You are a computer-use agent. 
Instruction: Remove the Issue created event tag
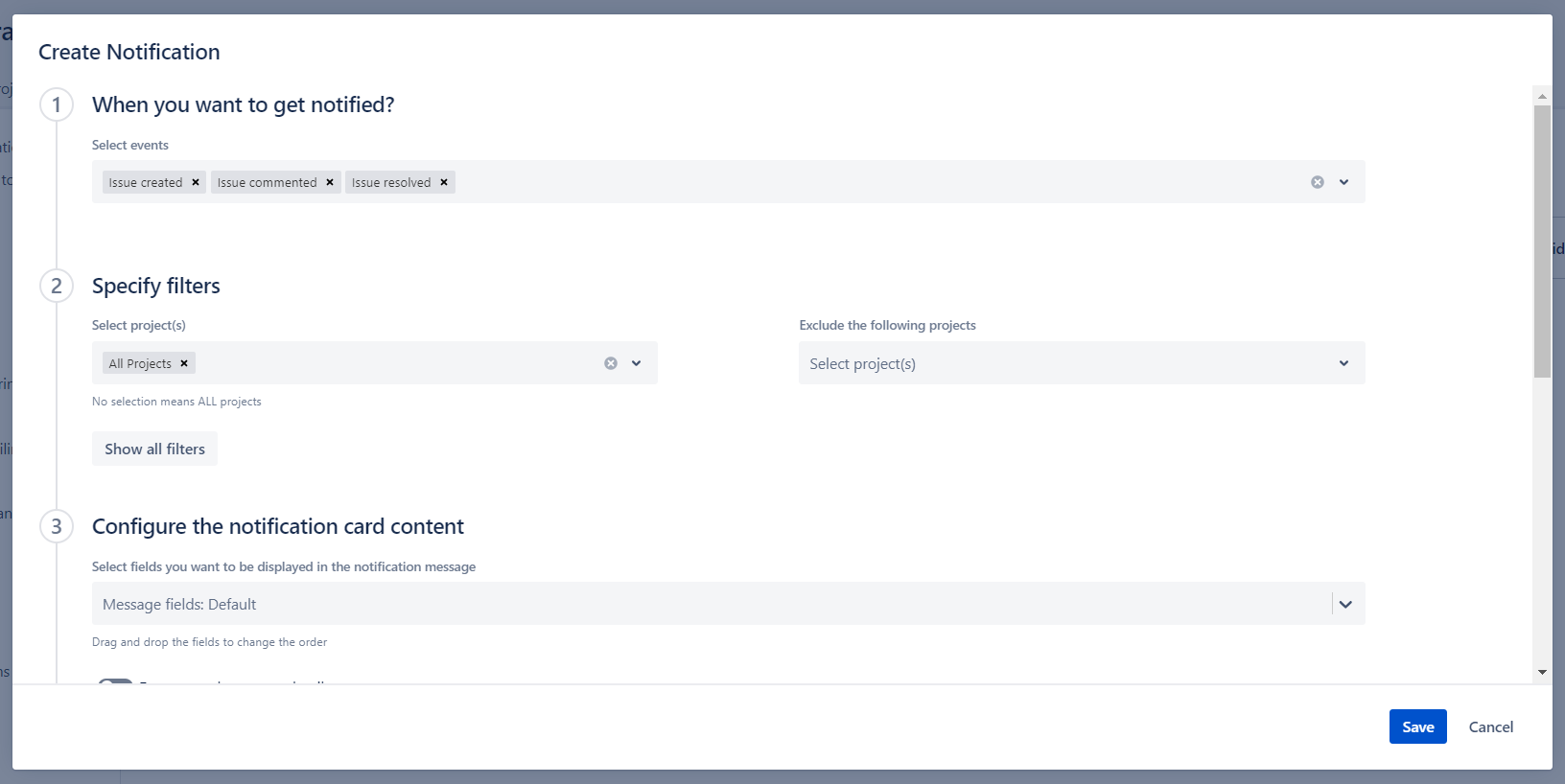point(196,182)
